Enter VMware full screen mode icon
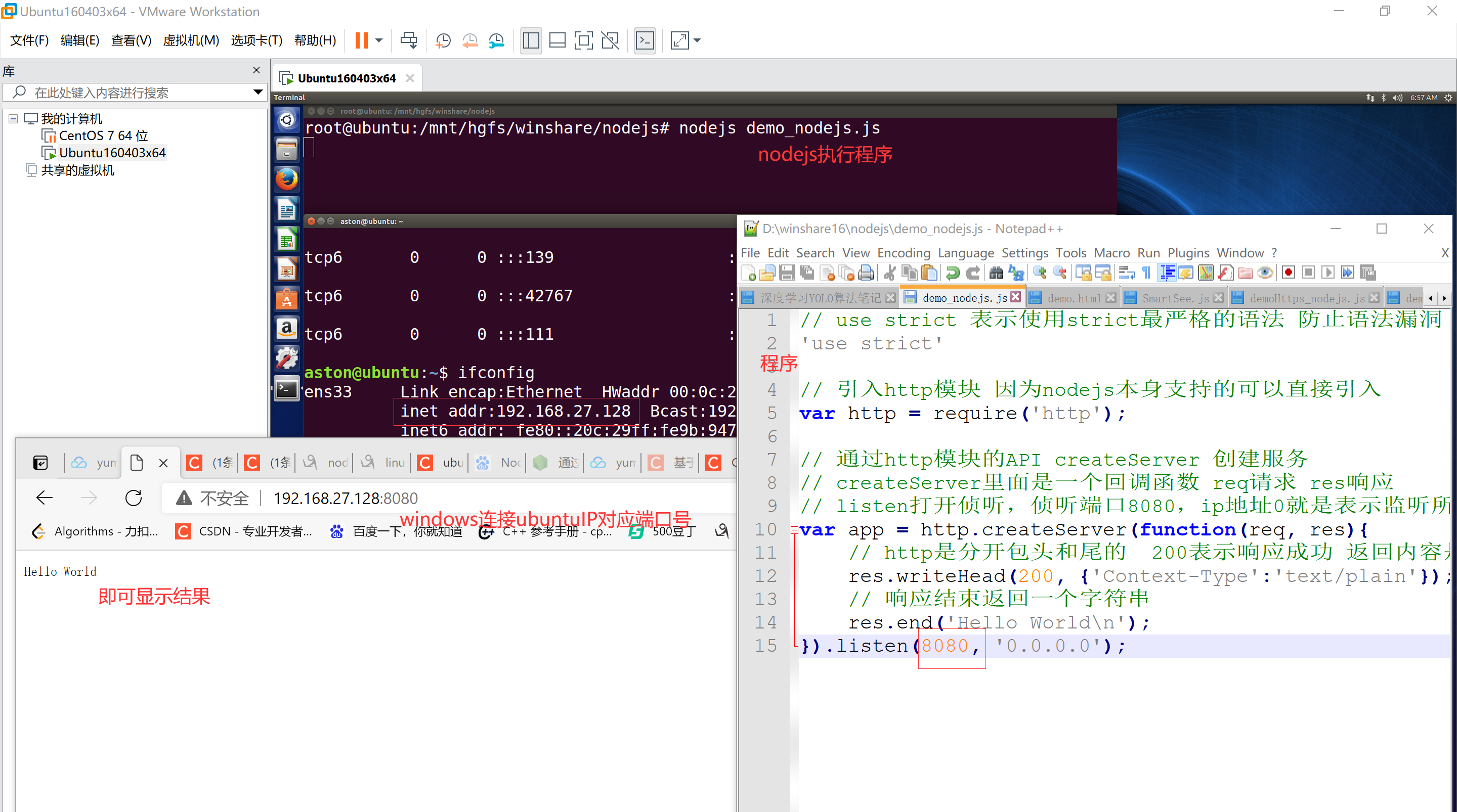Image resolution: width=1457 pixels, height=812 pixels. click(x=583, y=41)
